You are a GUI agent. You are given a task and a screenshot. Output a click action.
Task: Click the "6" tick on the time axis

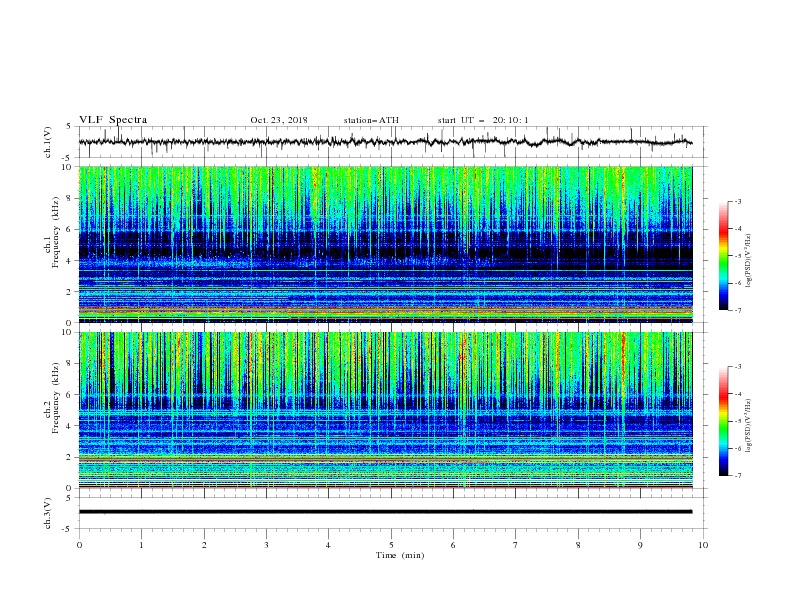[x=453, y=545]
